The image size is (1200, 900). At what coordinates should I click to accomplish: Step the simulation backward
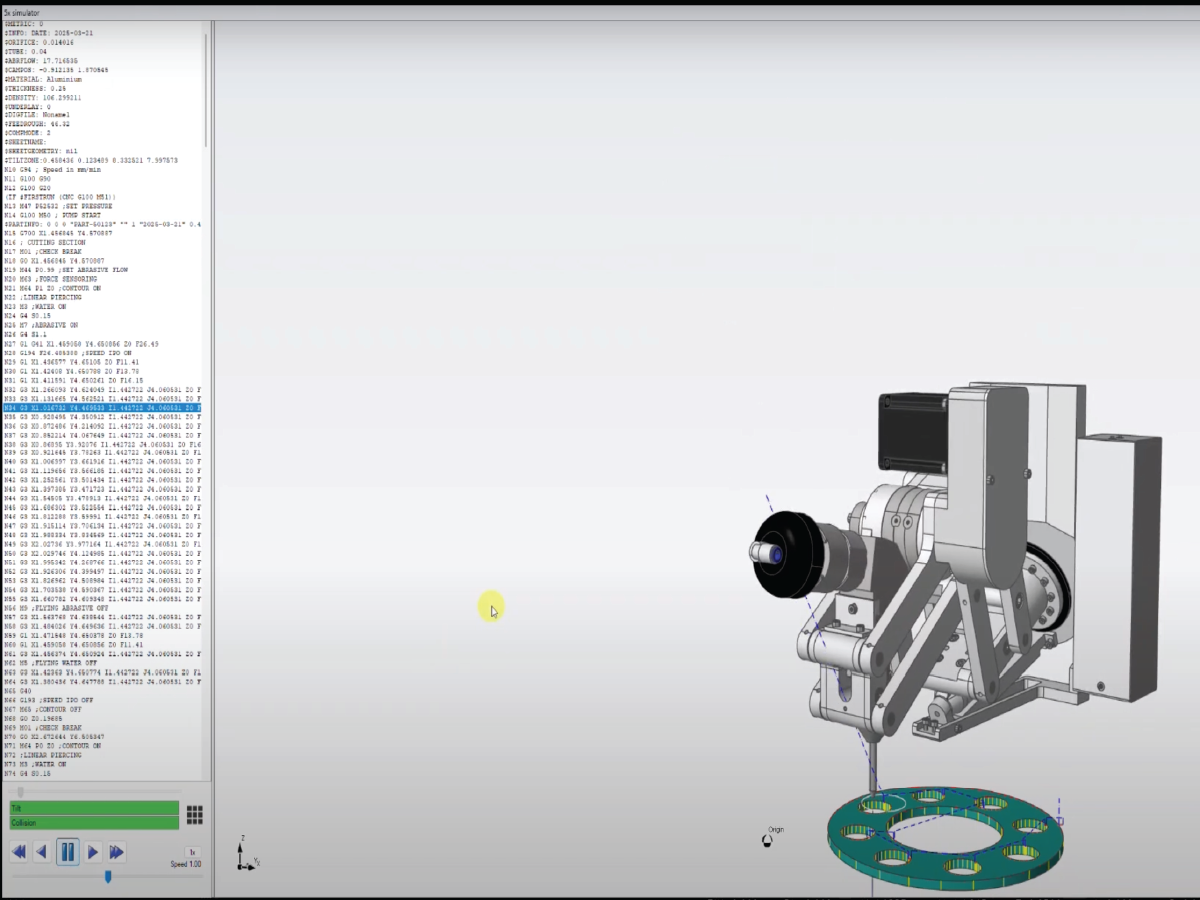[x=41, y=852]
